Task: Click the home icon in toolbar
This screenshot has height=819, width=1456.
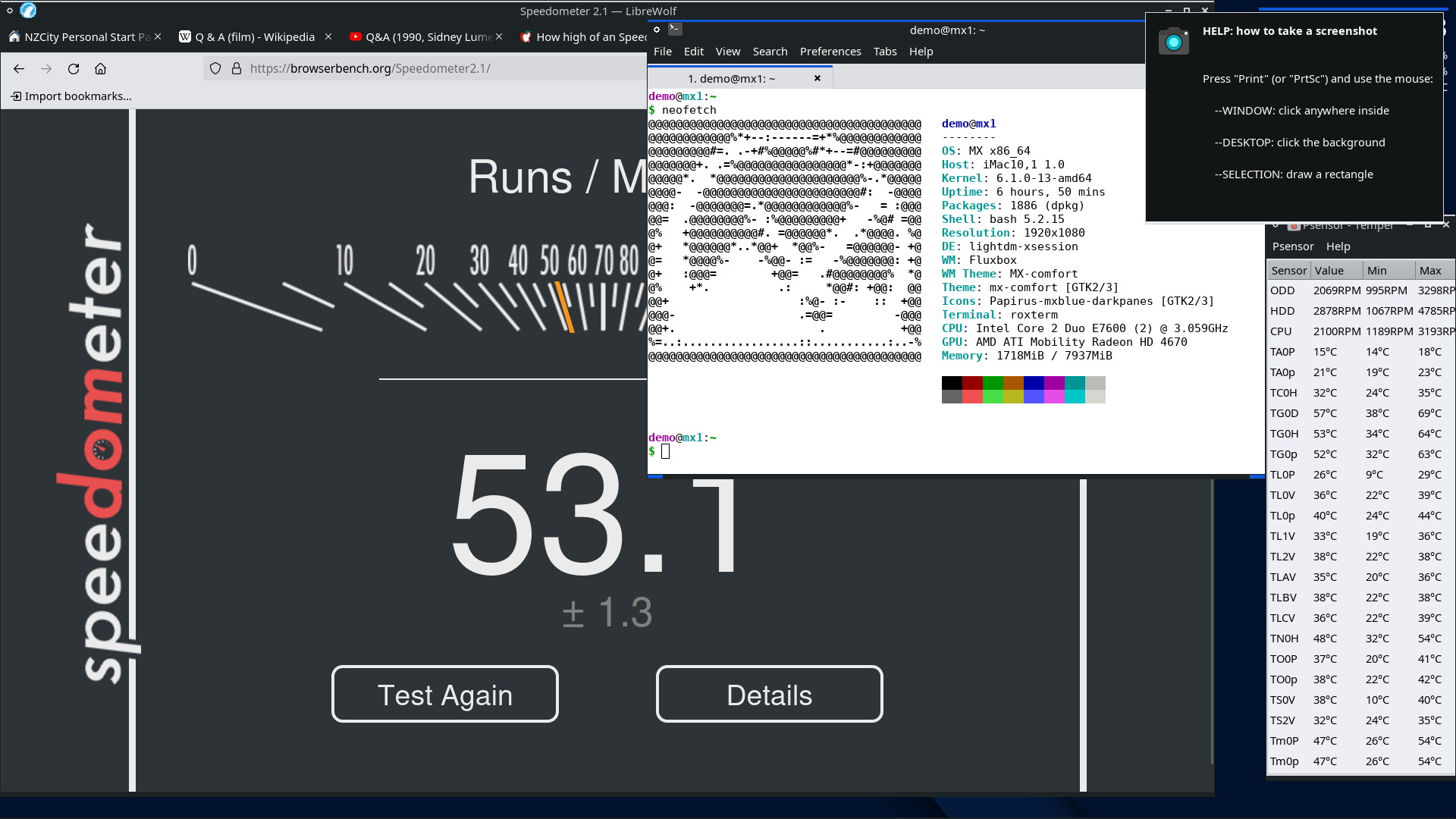Action: pyautogui.click(x=100, y=68)
